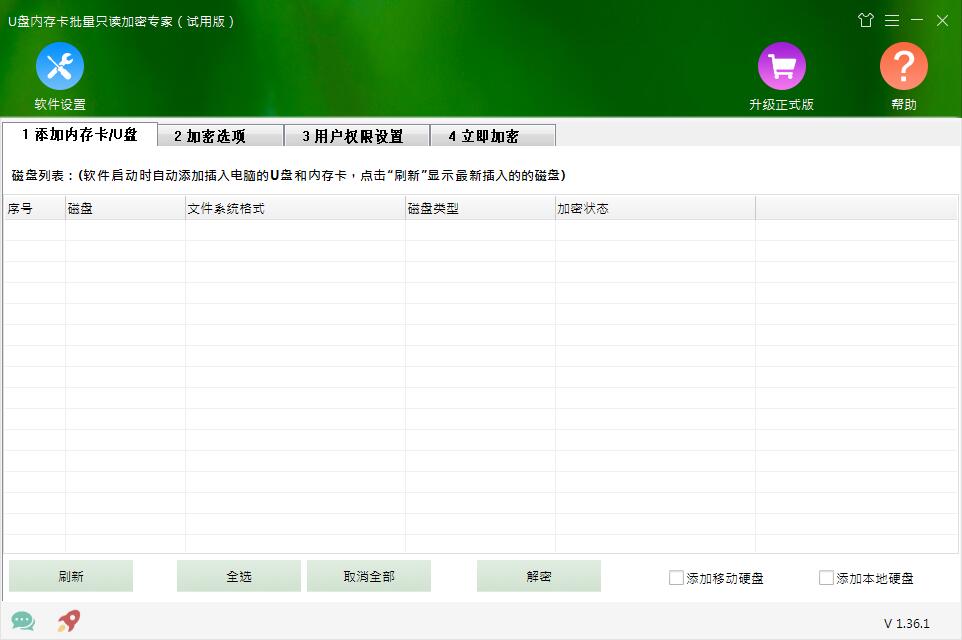Switch to tab 1 添加内存卡/U盘

point(80,134)
